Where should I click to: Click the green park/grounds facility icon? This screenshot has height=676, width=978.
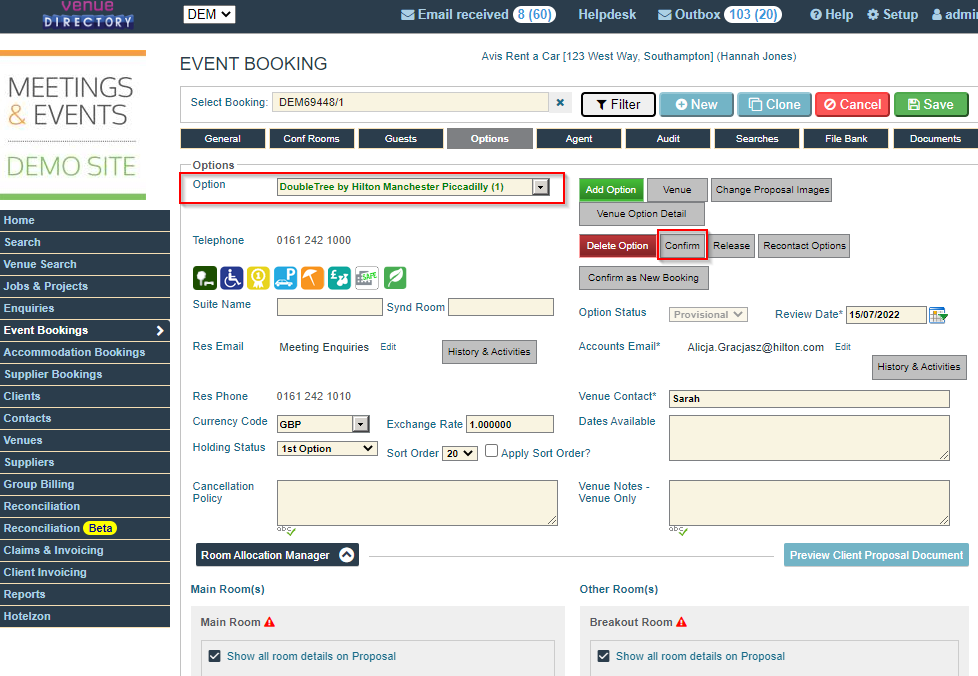pyautogui.click(x=205, y=278)
